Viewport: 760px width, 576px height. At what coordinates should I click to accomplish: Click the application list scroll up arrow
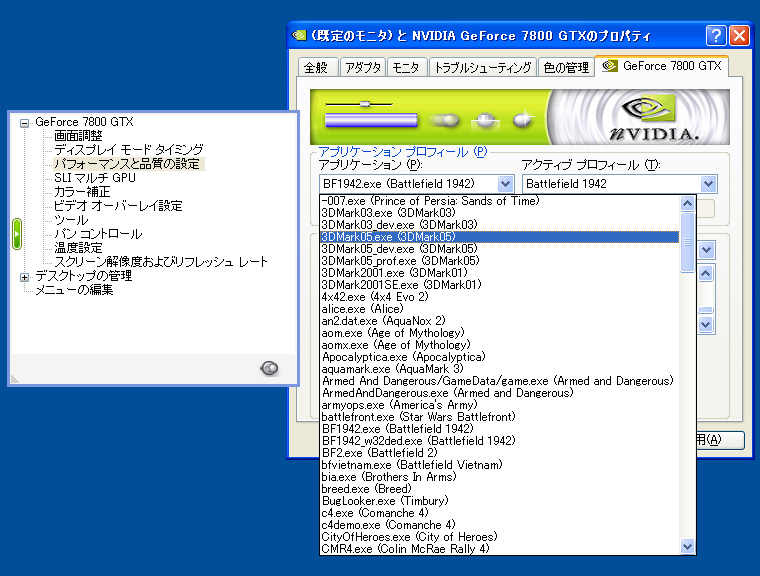[687, 203]
